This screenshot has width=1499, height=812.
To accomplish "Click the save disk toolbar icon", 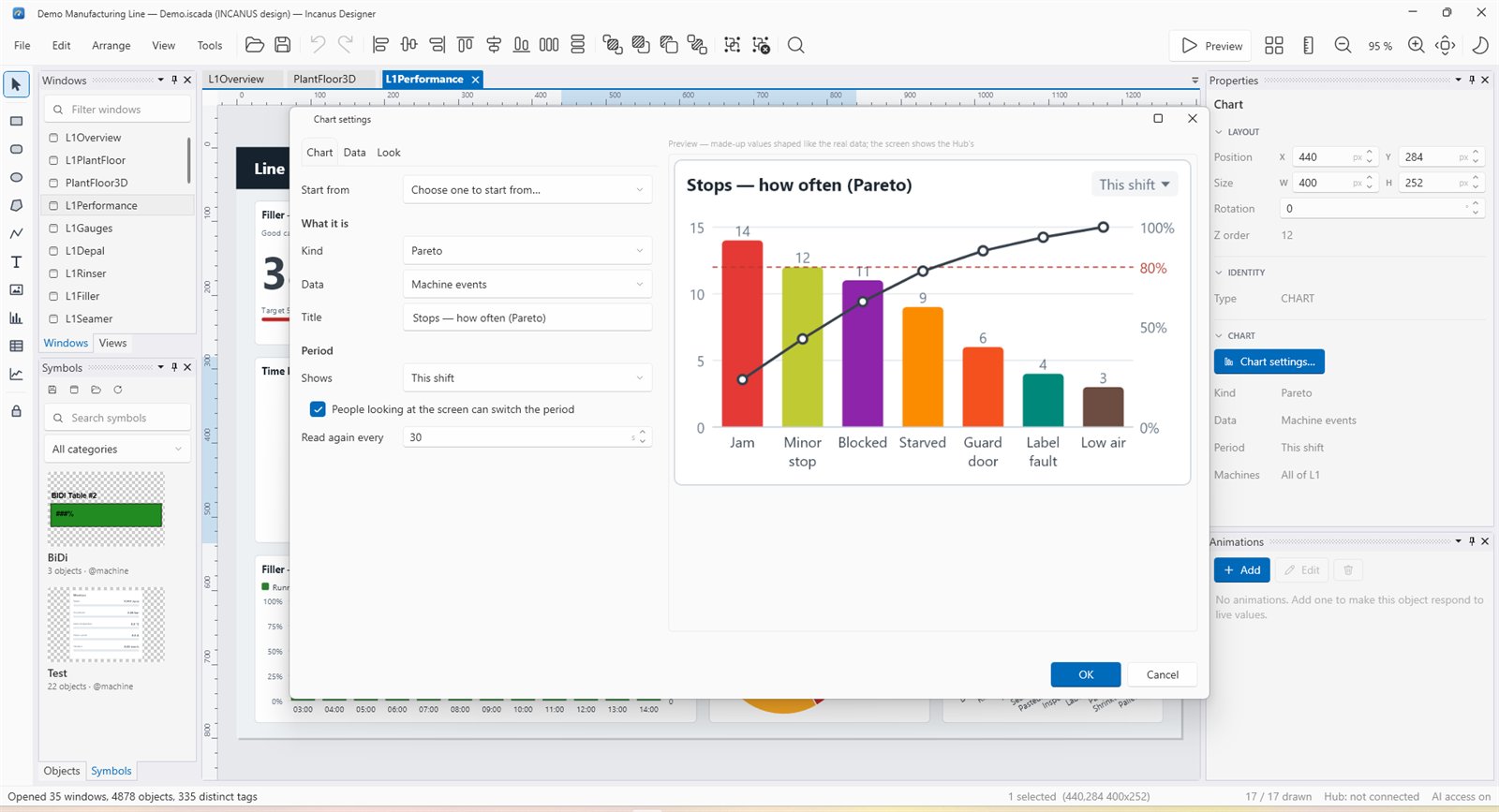I will coord(282,45).
